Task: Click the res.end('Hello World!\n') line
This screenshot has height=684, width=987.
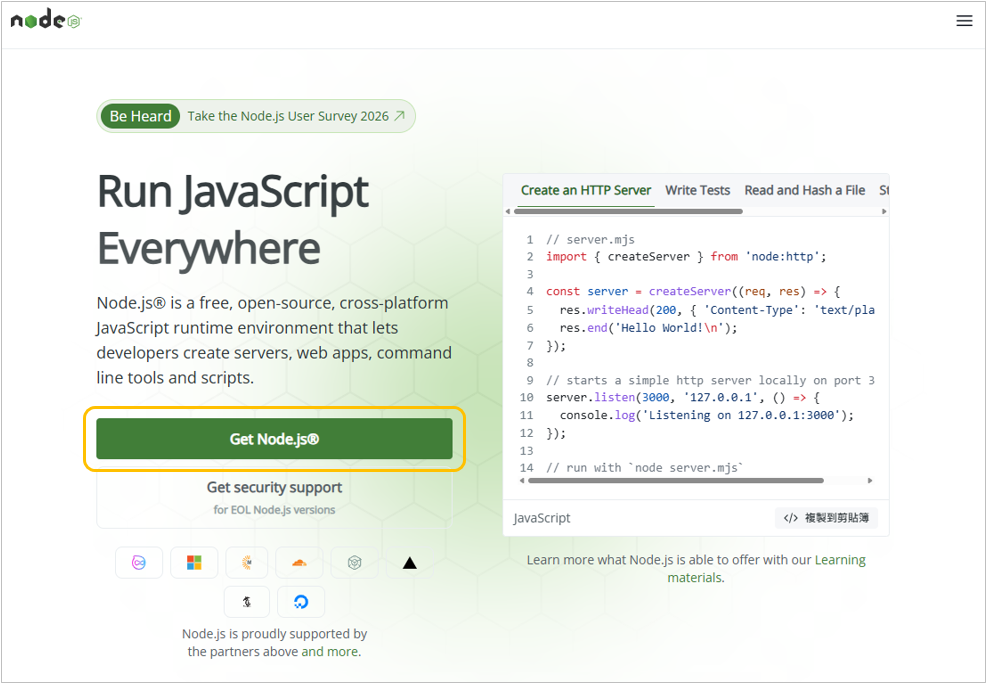Action: click(648, 328)
